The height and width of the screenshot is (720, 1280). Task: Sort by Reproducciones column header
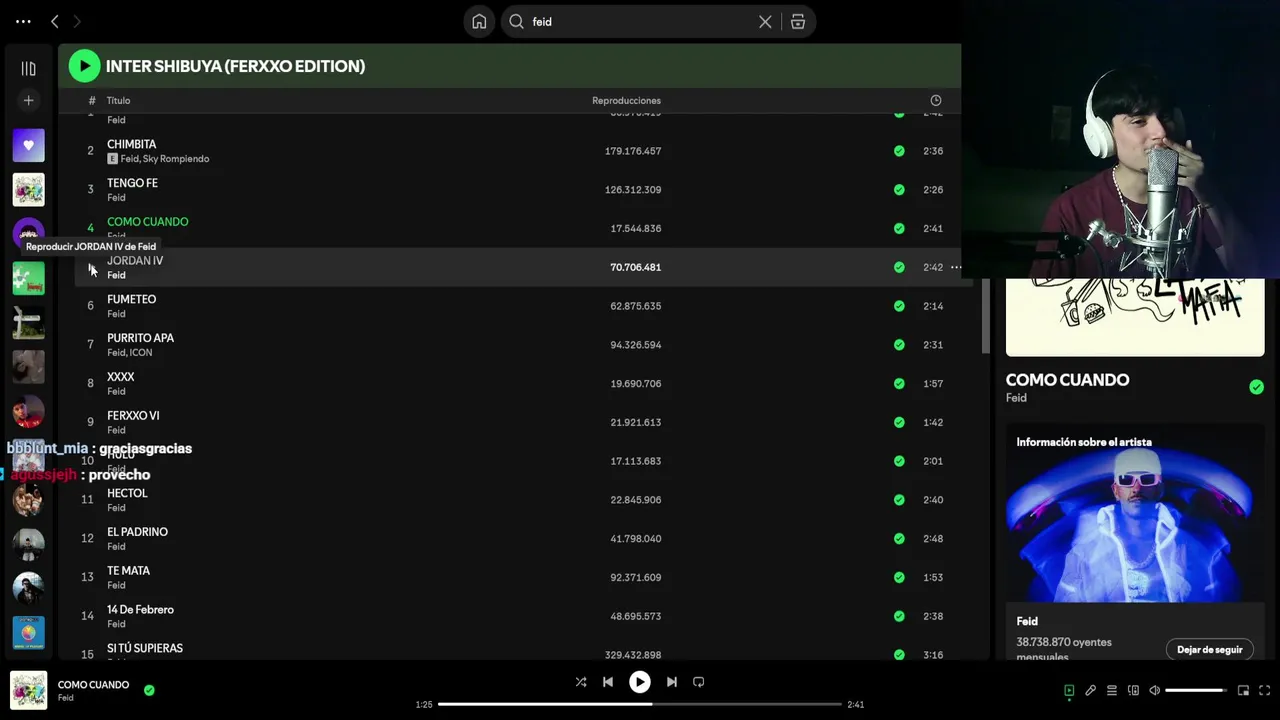[626, 100]
